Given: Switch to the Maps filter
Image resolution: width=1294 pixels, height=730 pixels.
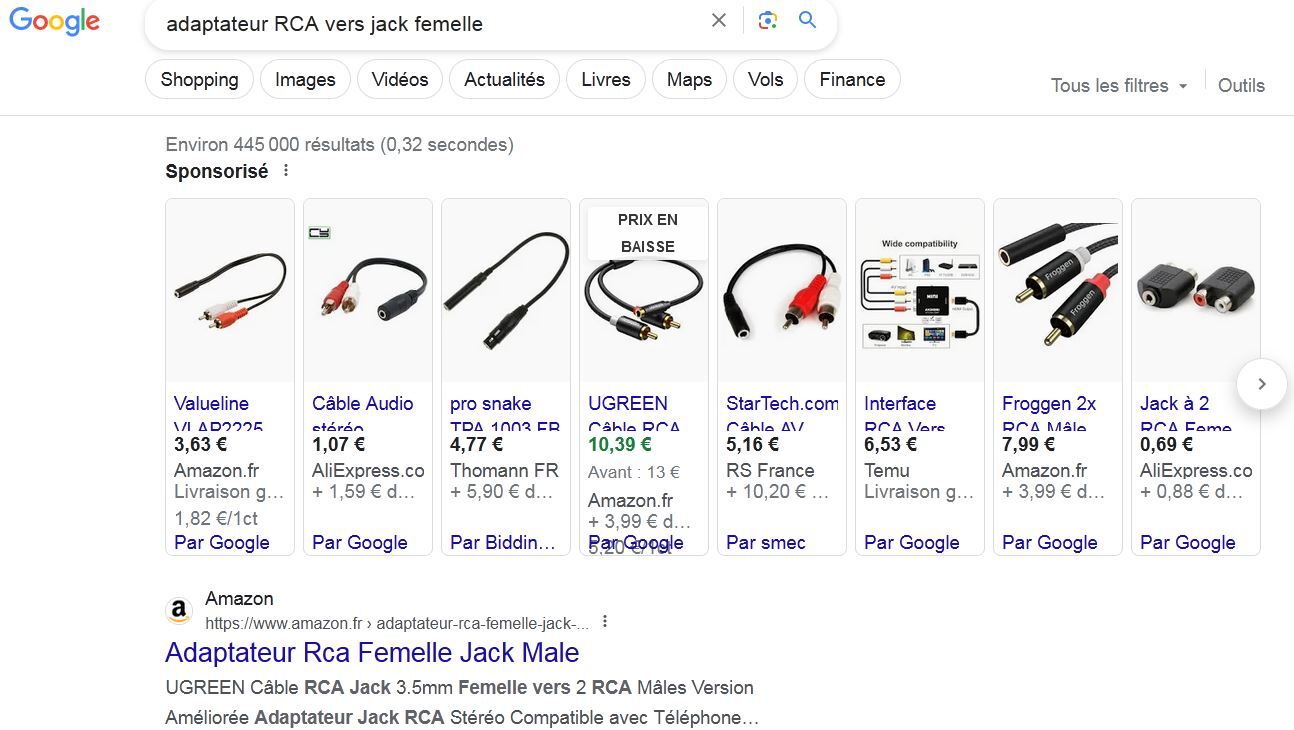Looking at the screenshot, I should click(689, 80).
